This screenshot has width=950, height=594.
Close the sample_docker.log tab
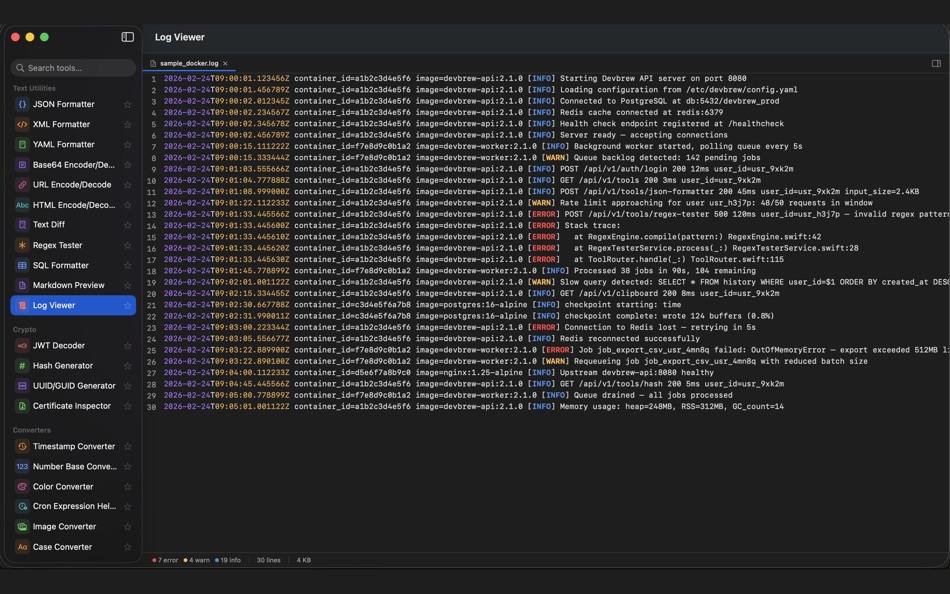(x=225, y=63)
